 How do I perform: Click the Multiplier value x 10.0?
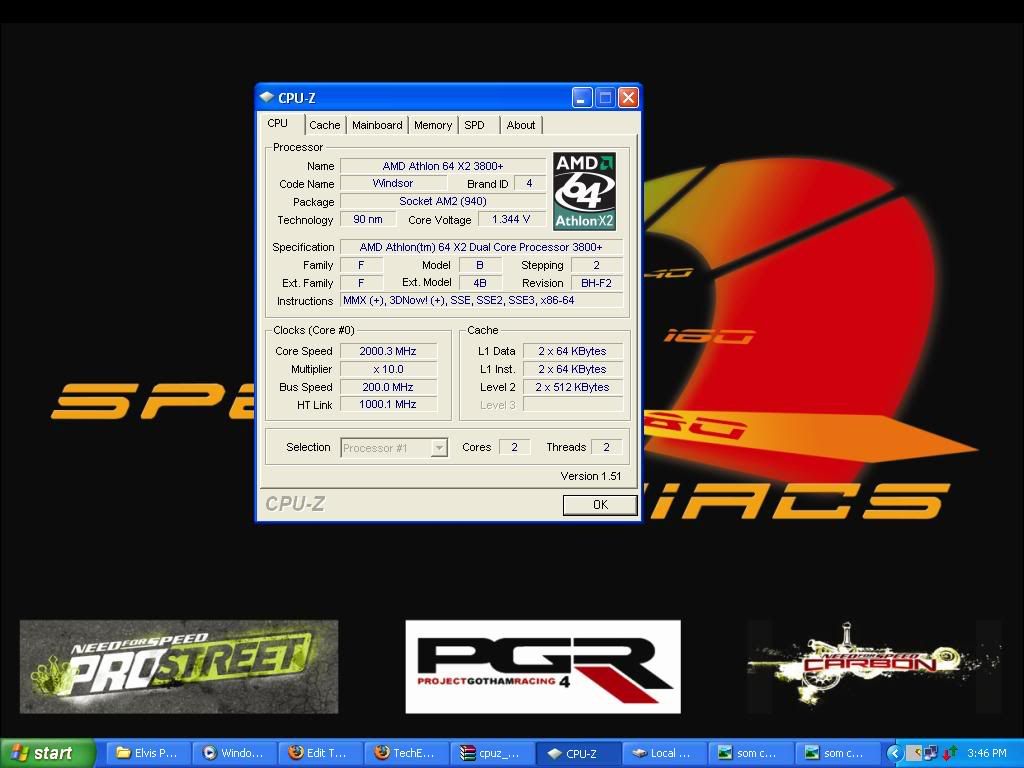pyautogui.click(x=388, y=369)
